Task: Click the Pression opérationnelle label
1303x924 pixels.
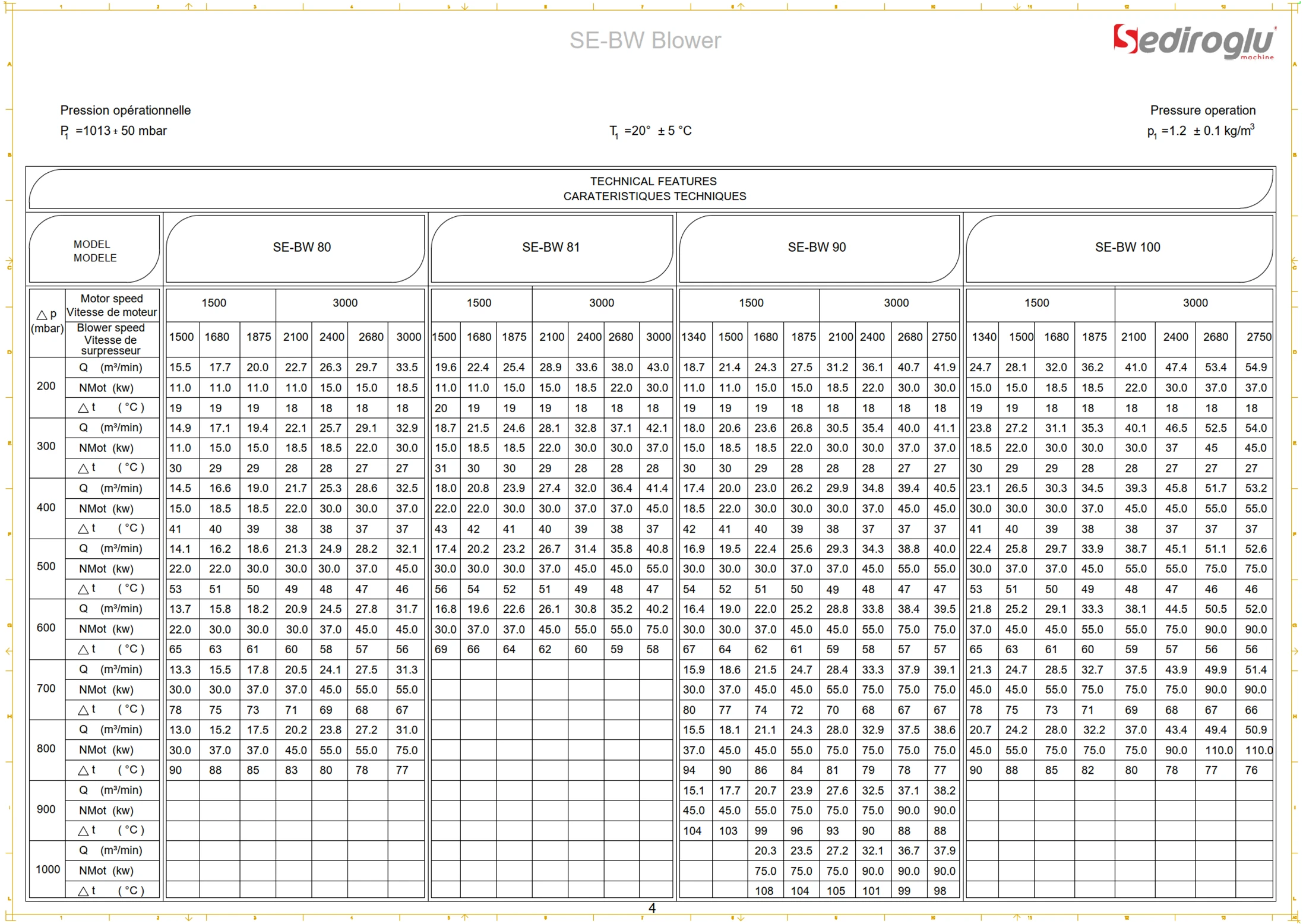Action: pyautogui.click(x=125, y=110)
